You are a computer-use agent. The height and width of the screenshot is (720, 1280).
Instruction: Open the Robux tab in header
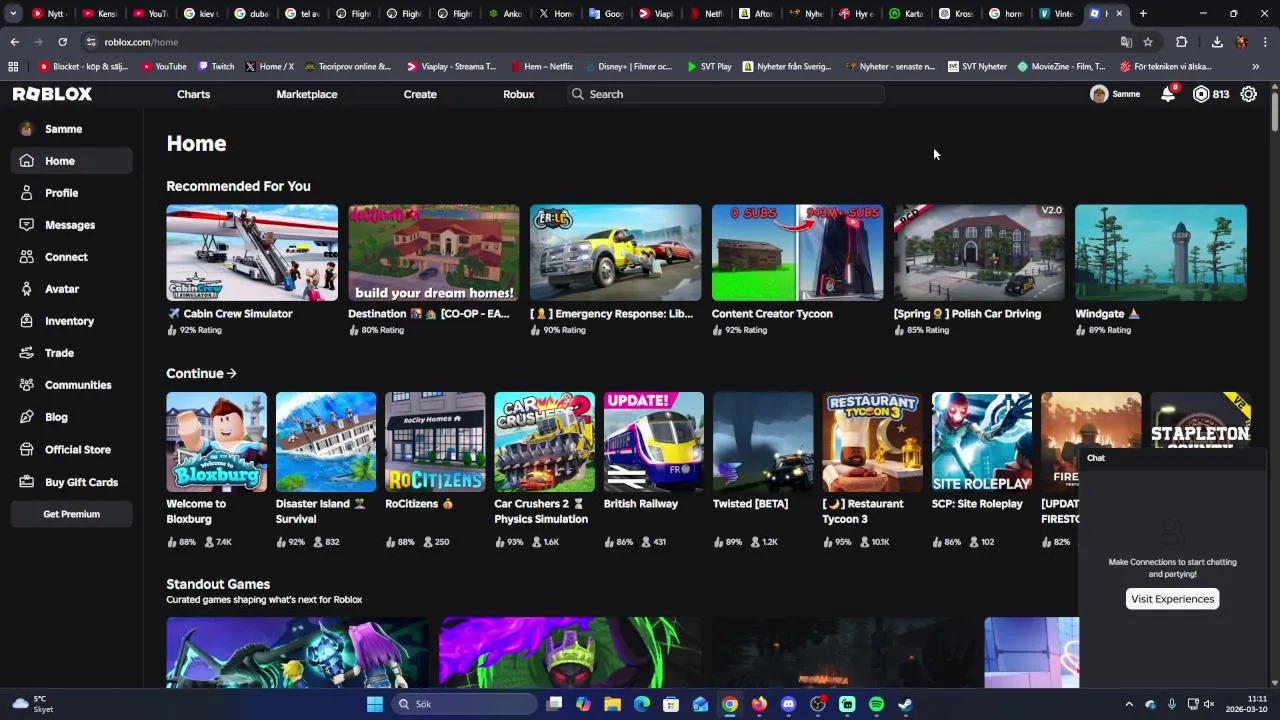pos(519,94)
